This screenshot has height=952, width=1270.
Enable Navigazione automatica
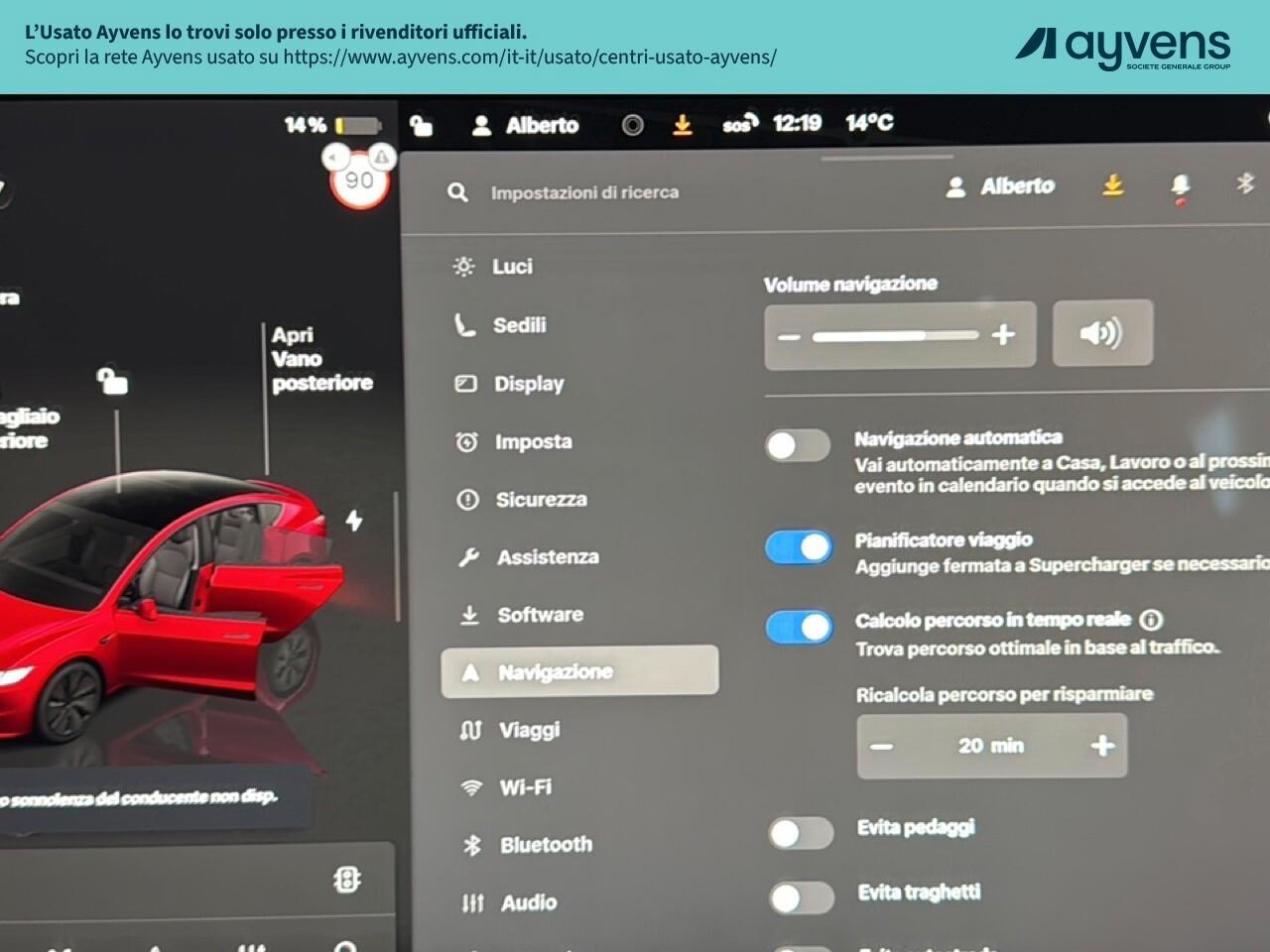[799, 445]
